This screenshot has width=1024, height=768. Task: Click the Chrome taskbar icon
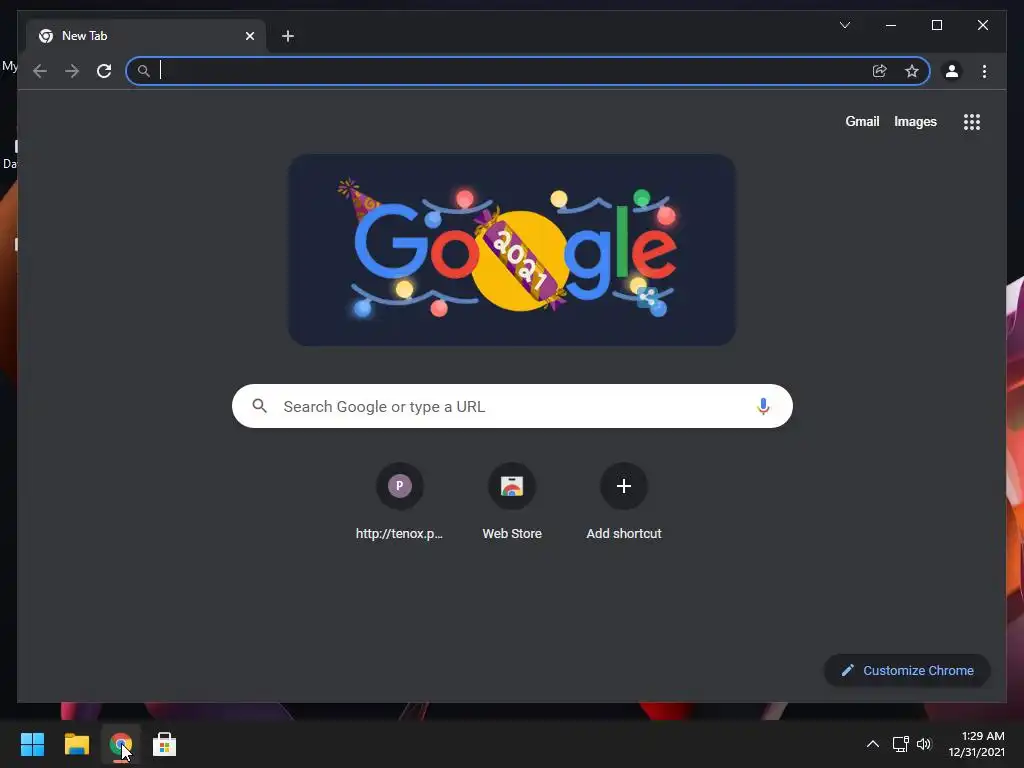[121, 744]
